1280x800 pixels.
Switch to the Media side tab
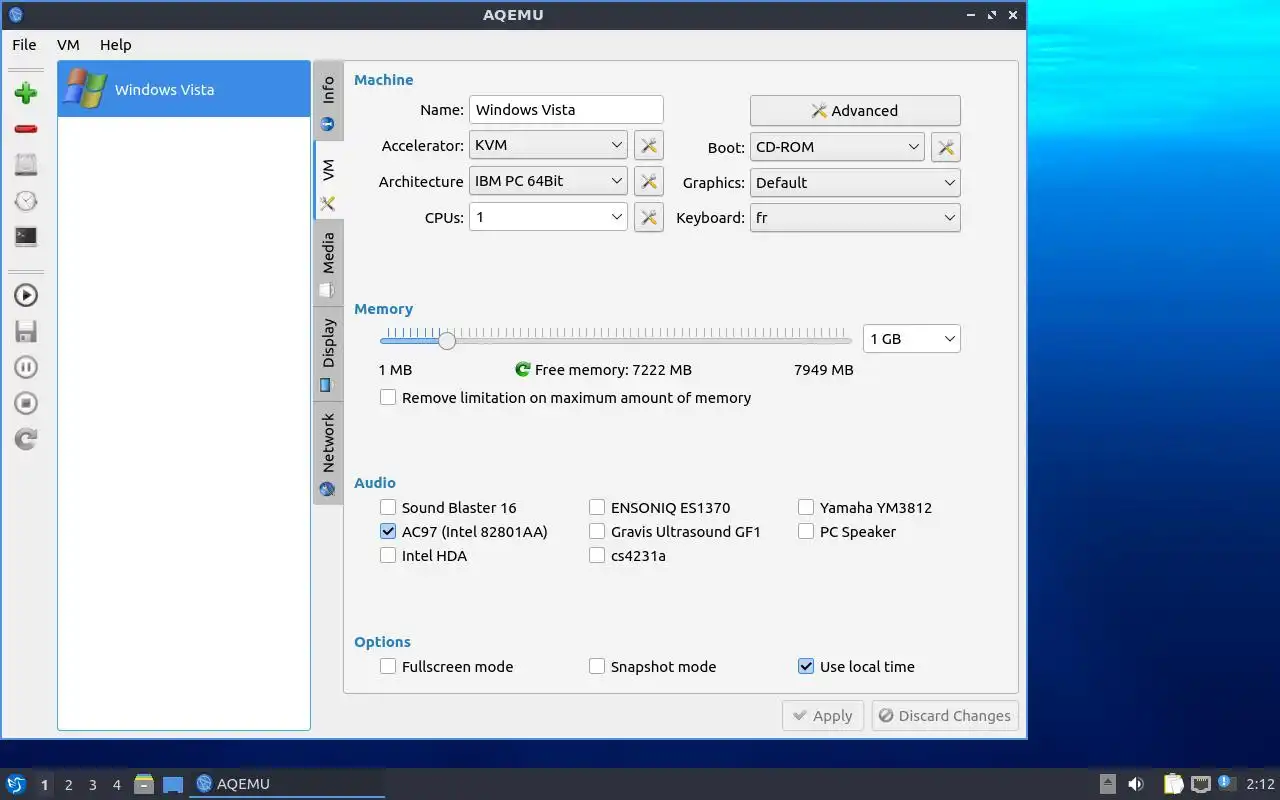pyautogui.click(x=327, y=265)
